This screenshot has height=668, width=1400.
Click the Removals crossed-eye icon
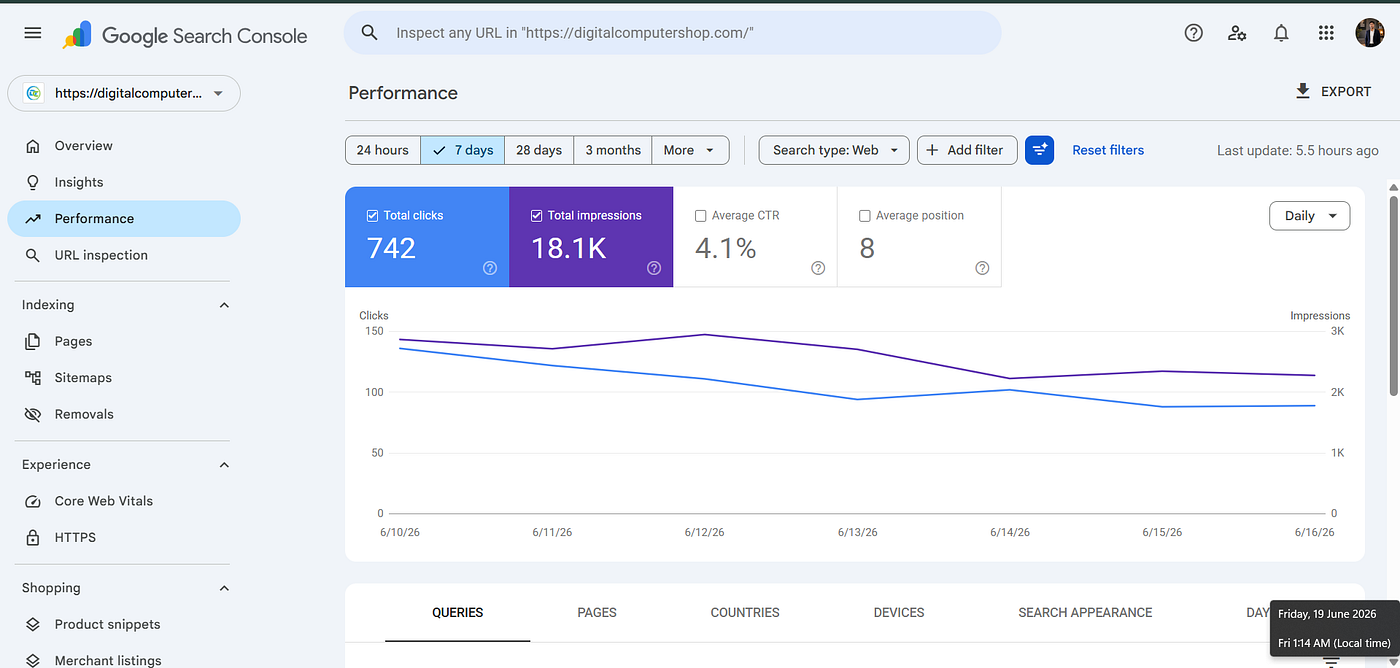coord(33,414)
